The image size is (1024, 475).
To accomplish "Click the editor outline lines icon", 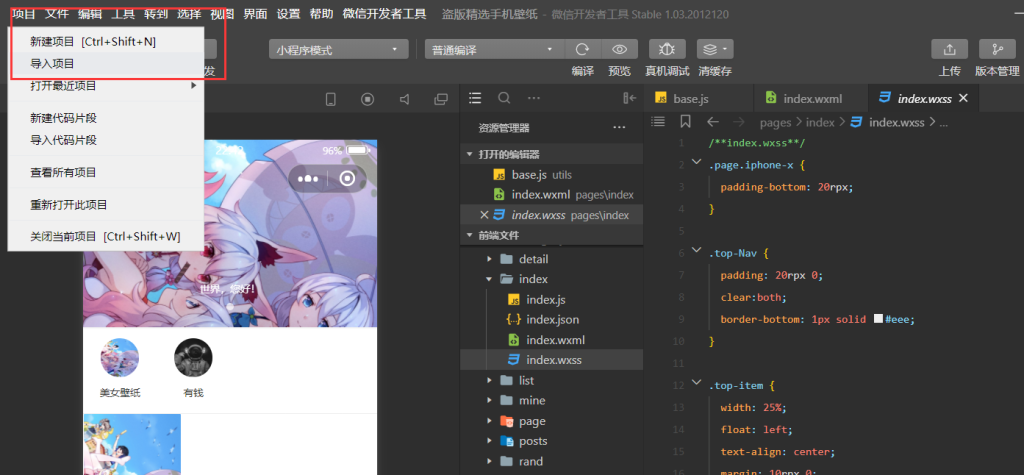I will [x=658, y=122].
